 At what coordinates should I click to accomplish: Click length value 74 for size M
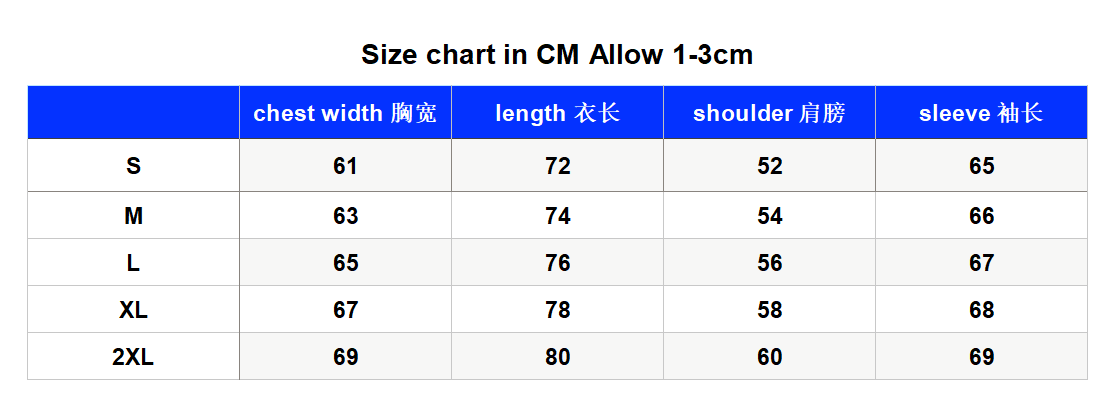(x=557, y=216)
